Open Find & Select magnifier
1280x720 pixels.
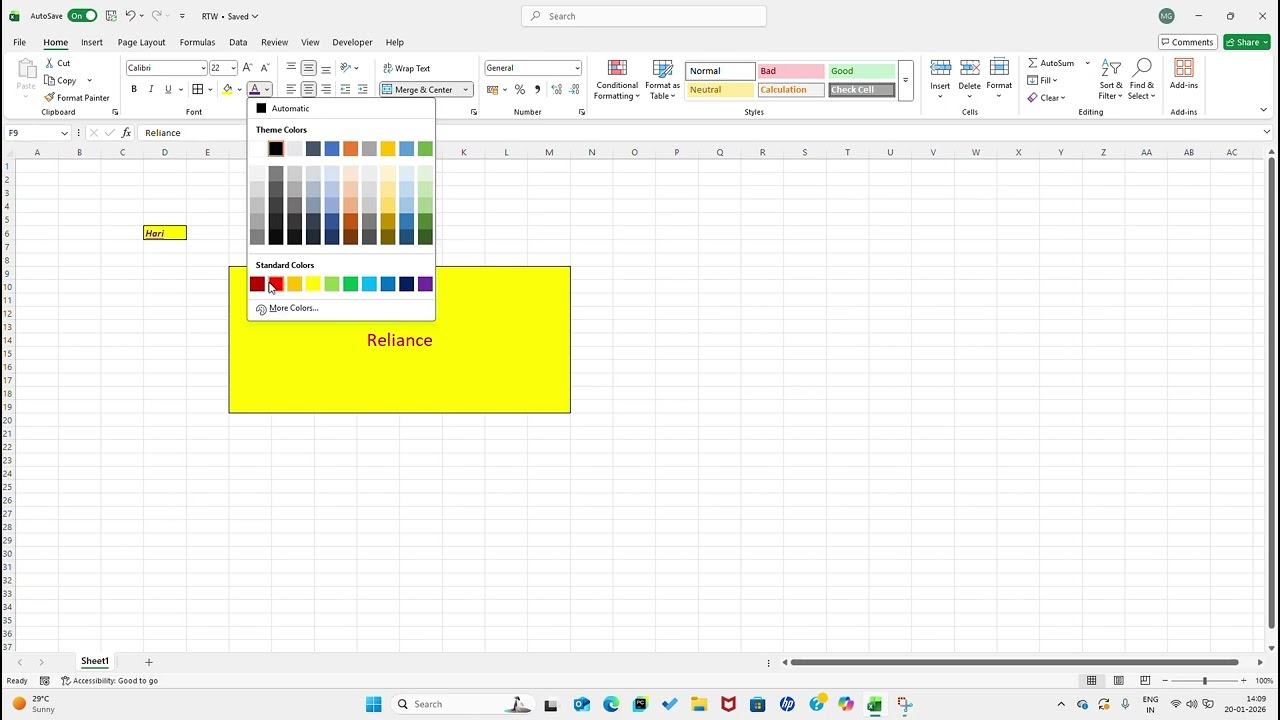point(1142,79)
